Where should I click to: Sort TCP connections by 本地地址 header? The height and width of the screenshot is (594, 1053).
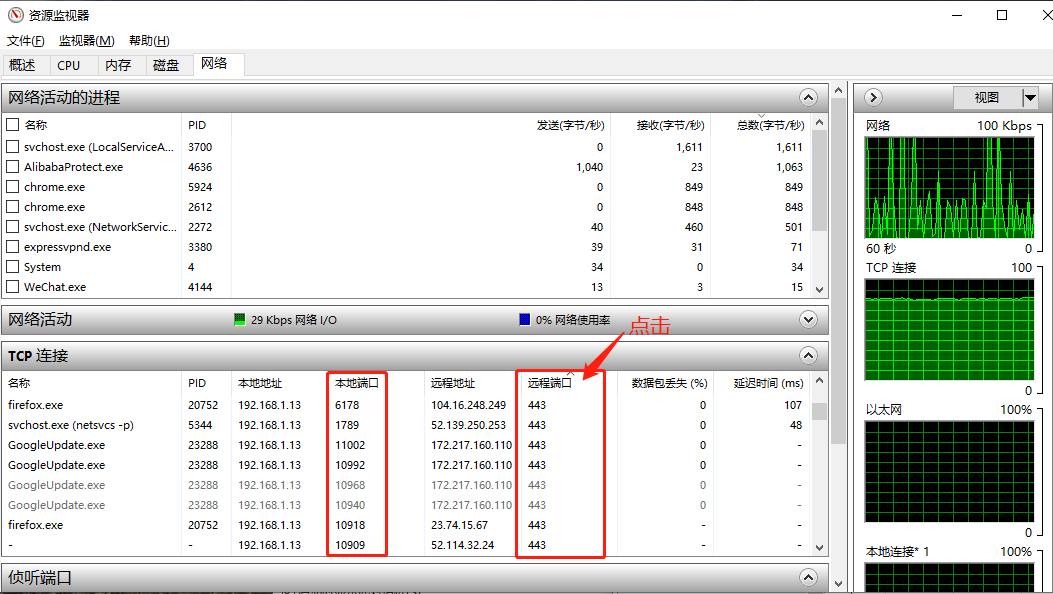pos(260,383)
